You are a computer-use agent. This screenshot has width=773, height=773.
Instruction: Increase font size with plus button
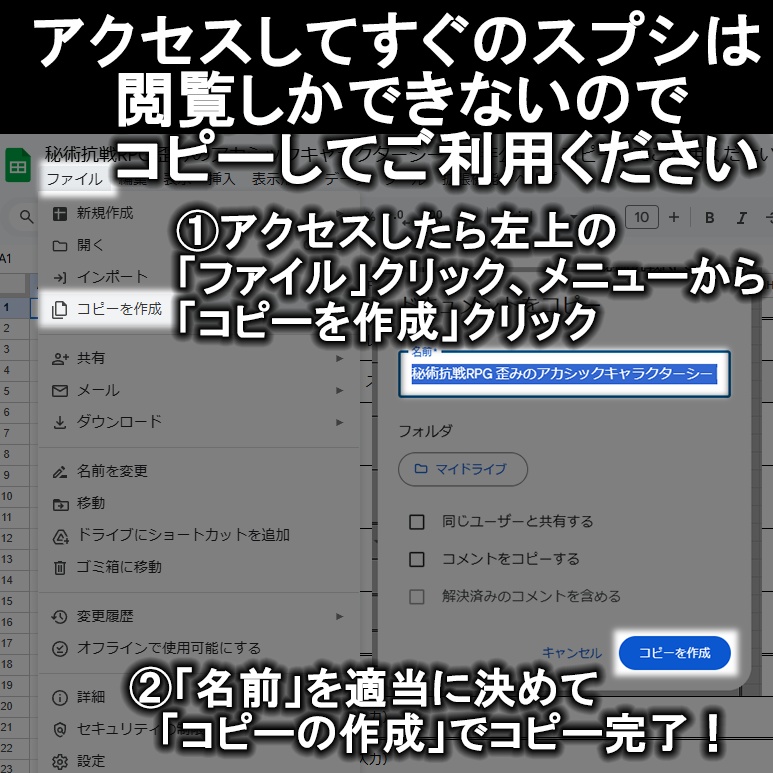tap(674, 217)
